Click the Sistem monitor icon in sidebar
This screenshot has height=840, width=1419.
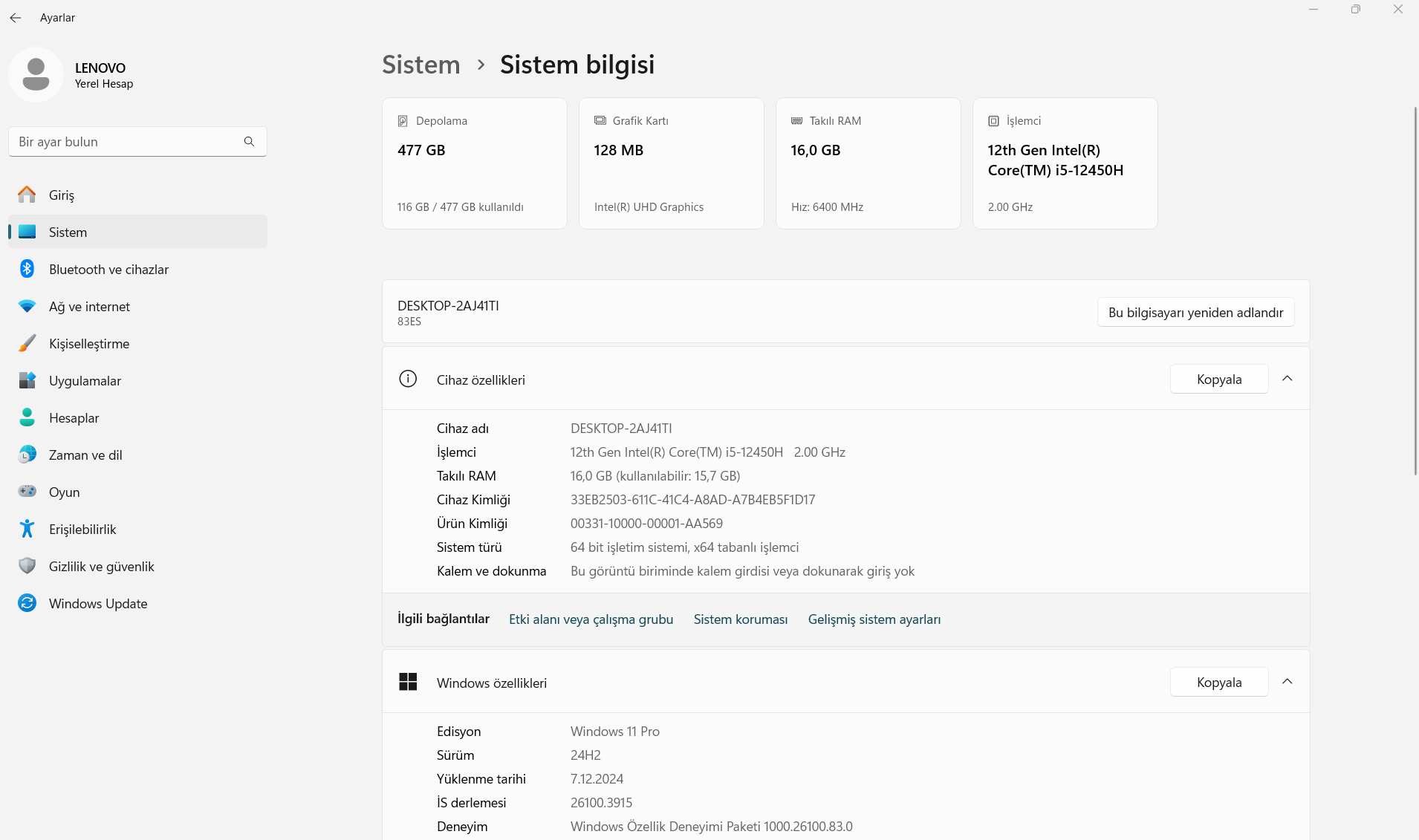[27, 232]
